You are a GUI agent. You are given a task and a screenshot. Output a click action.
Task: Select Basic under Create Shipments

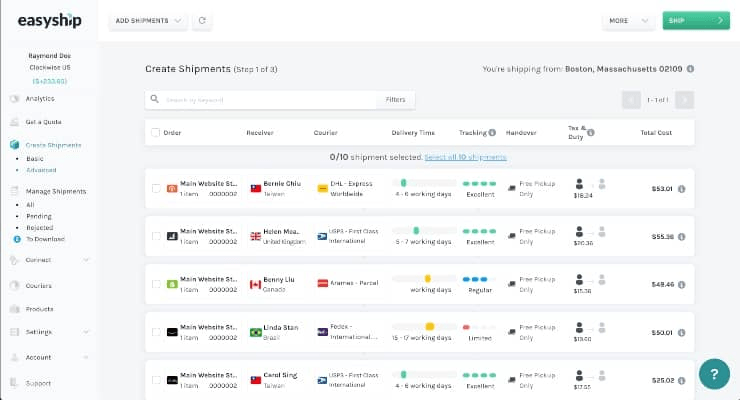(x=35, y=158)
